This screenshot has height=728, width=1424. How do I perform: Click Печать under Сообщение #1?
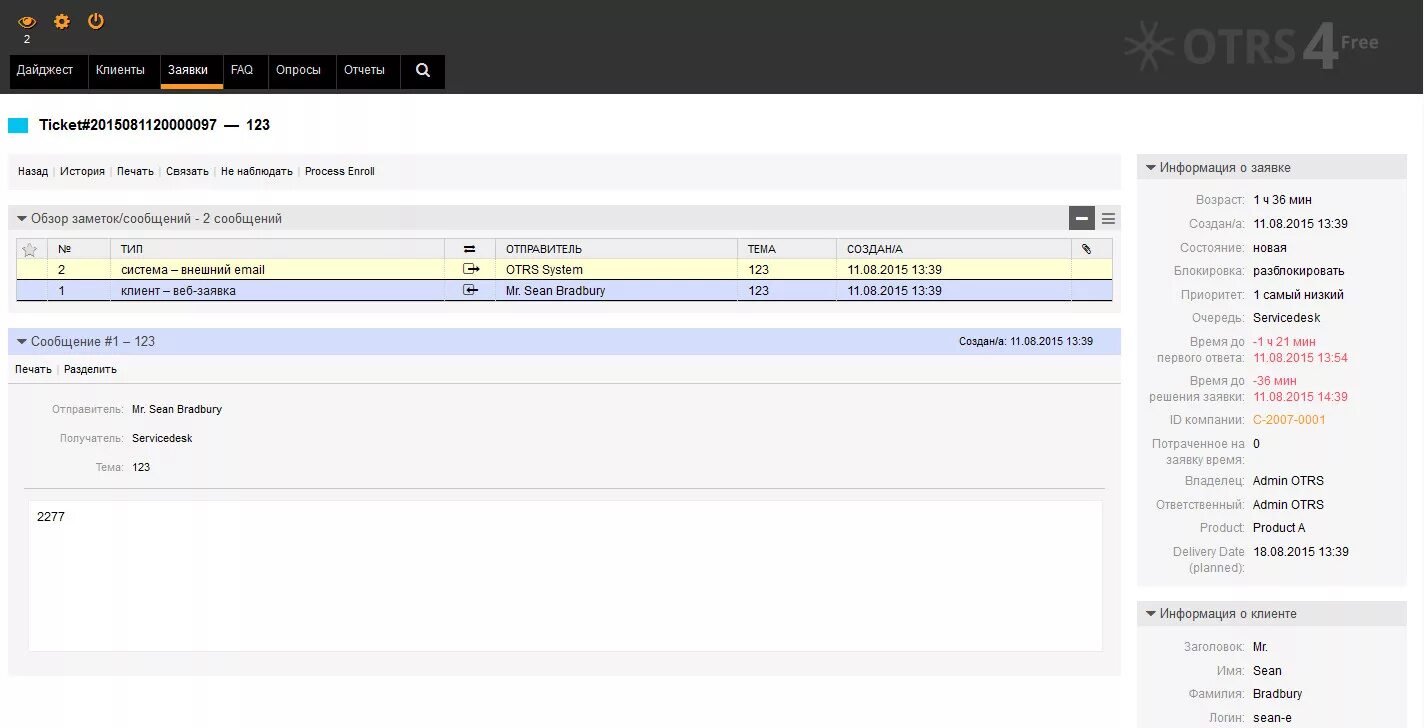(x=33, y=370)
